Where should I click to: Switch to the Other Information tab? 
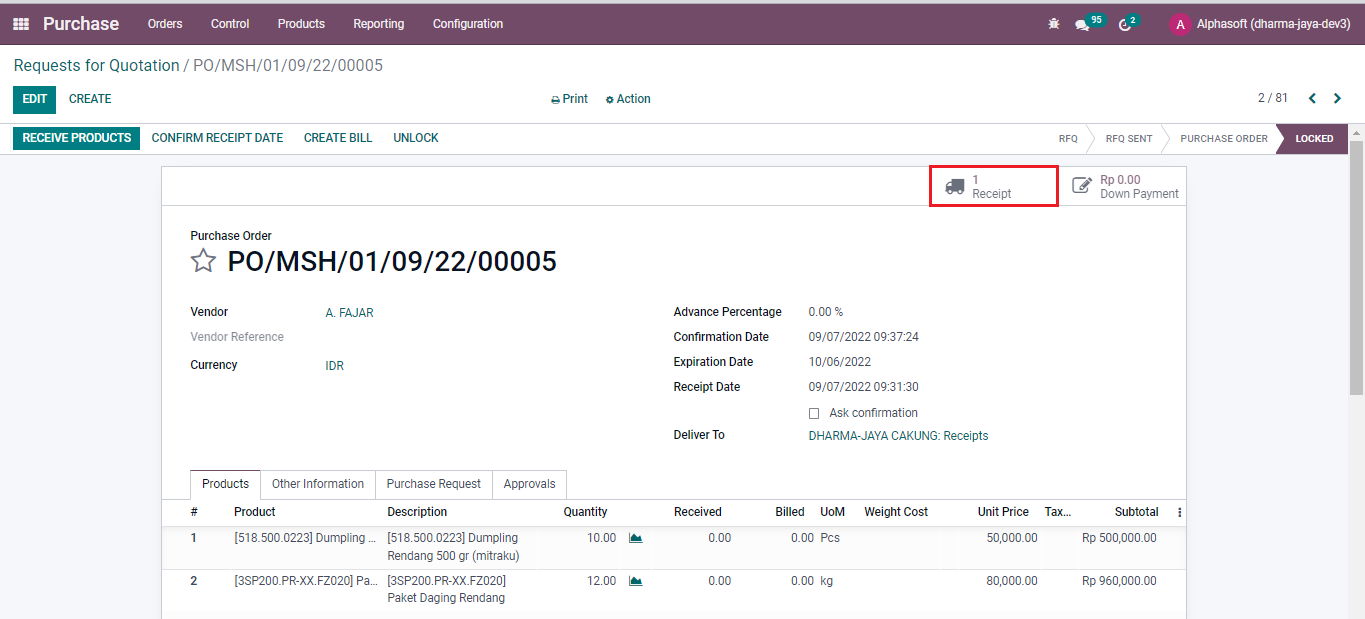point(318,484)
